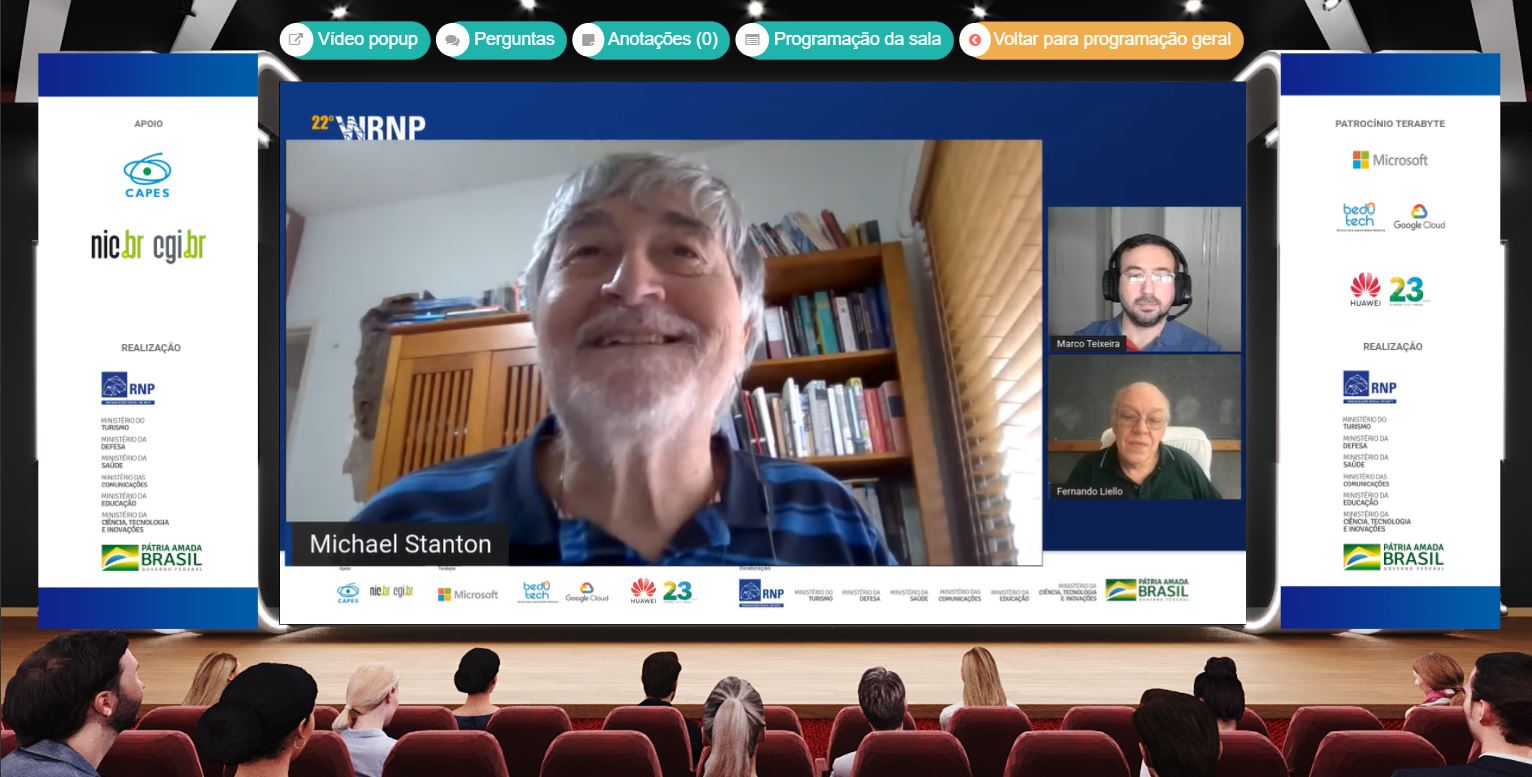Open the Programação da sala schedule

(845, 40)
